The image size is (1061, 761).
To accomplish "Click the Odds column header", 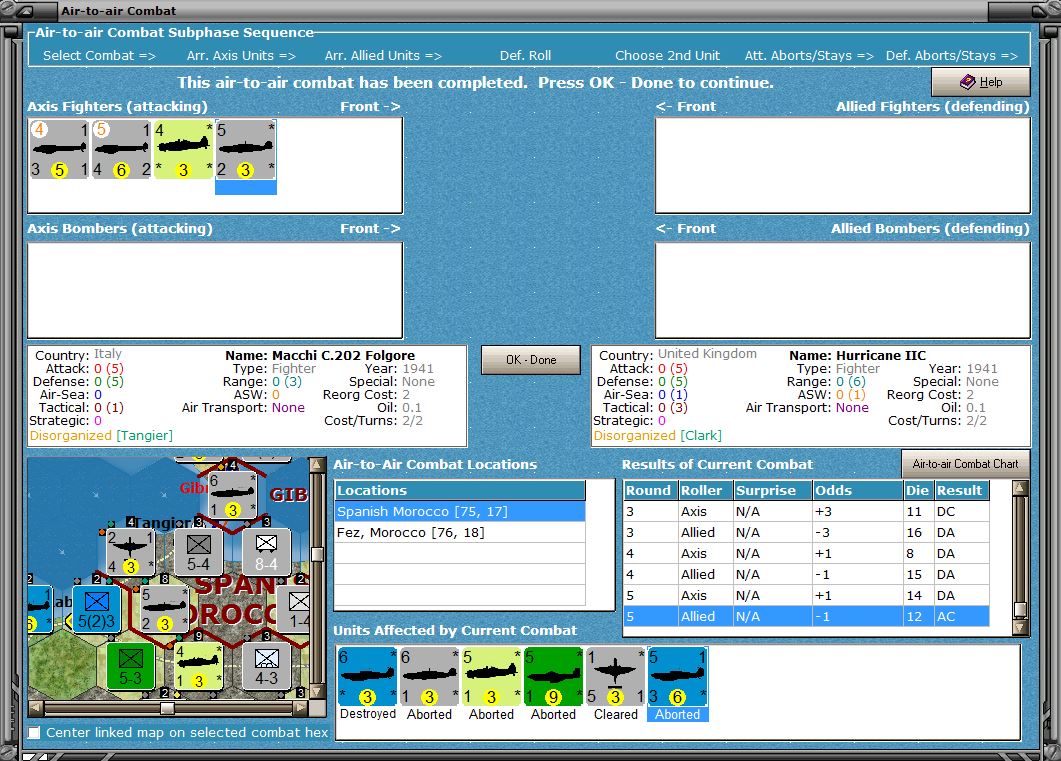I will click(x=858, y=490).
